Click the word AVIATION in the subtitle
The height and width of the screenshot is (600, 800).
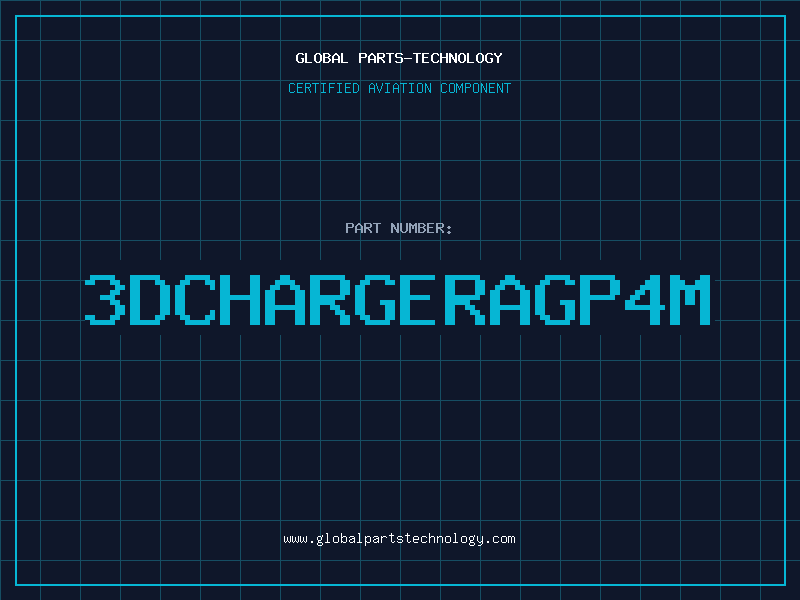pyautogui.click(x=400, y=88)
